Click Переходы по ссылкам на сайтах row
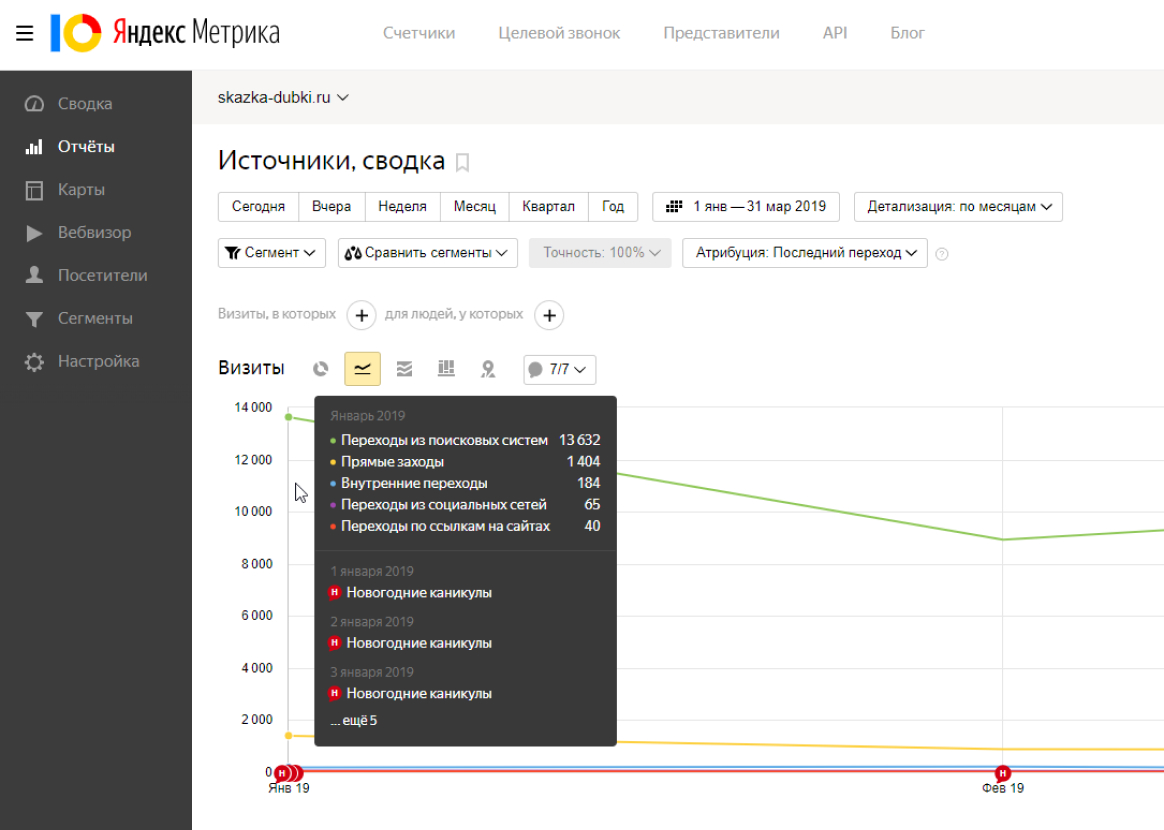 [465, 526]
